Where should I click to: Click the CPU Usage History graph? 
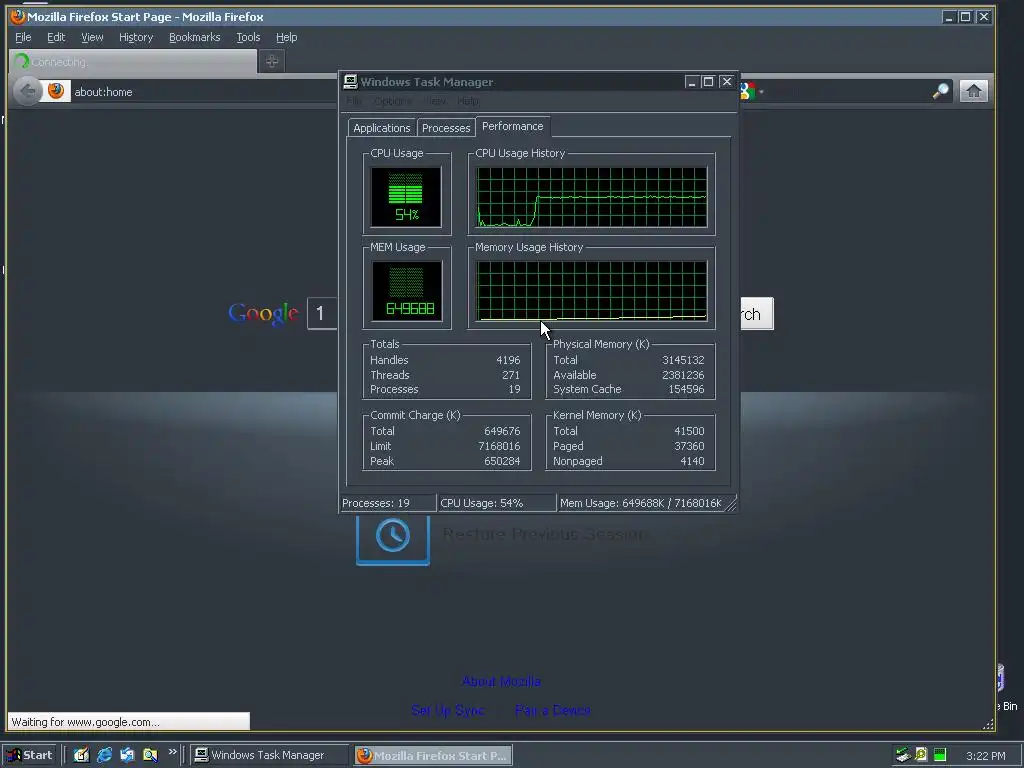pyautogui.click(x=592, y=197)
